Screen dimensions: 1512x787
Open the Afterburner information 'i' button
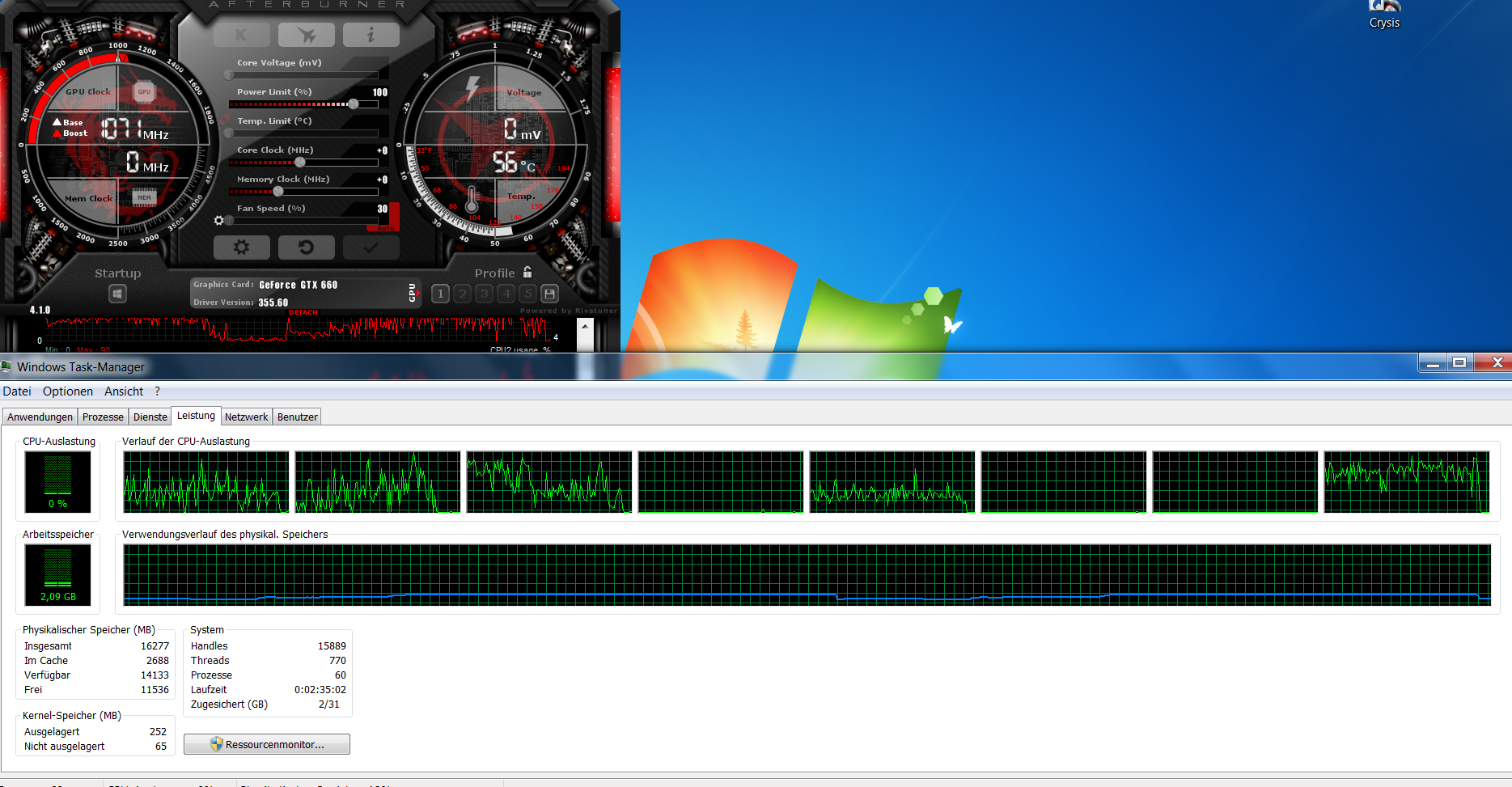(371, 35)
